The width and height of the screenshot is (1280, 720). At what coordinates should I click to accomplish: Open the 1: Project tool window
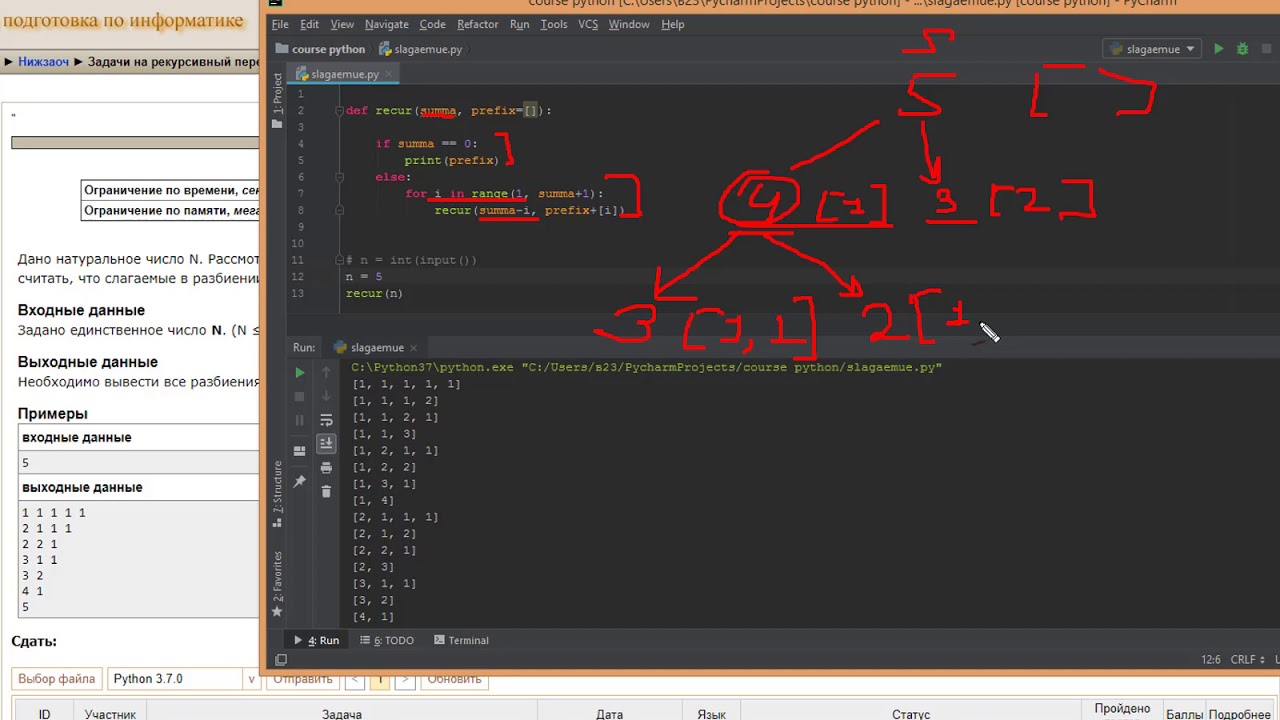(x=278, y=100)
